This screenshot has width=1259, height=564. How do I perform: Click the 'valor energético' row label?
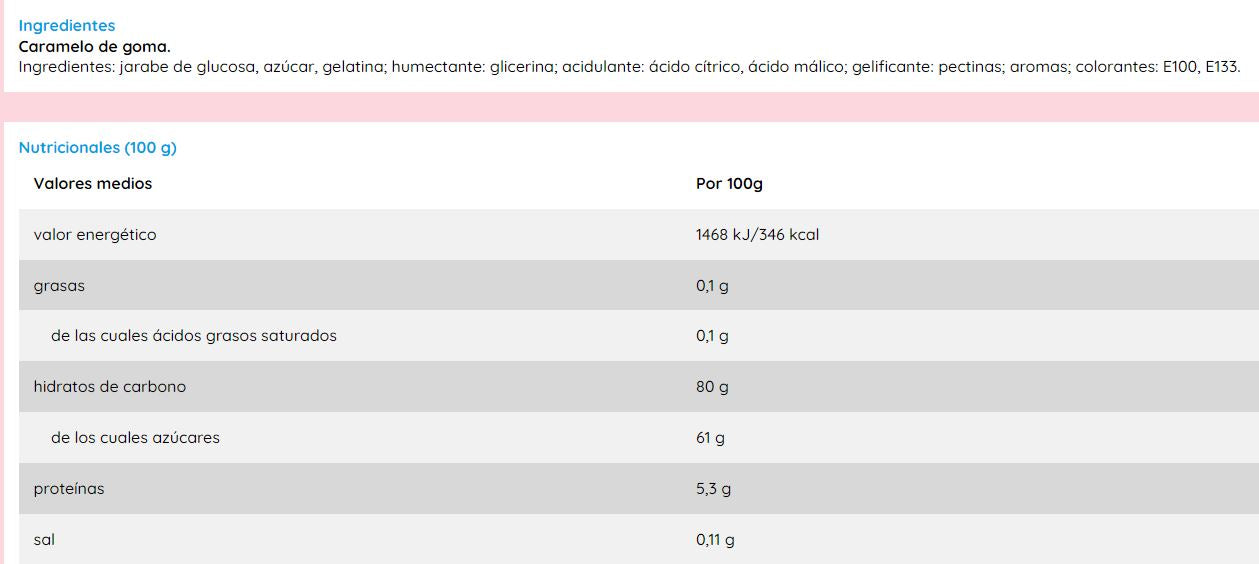[95, 235]
